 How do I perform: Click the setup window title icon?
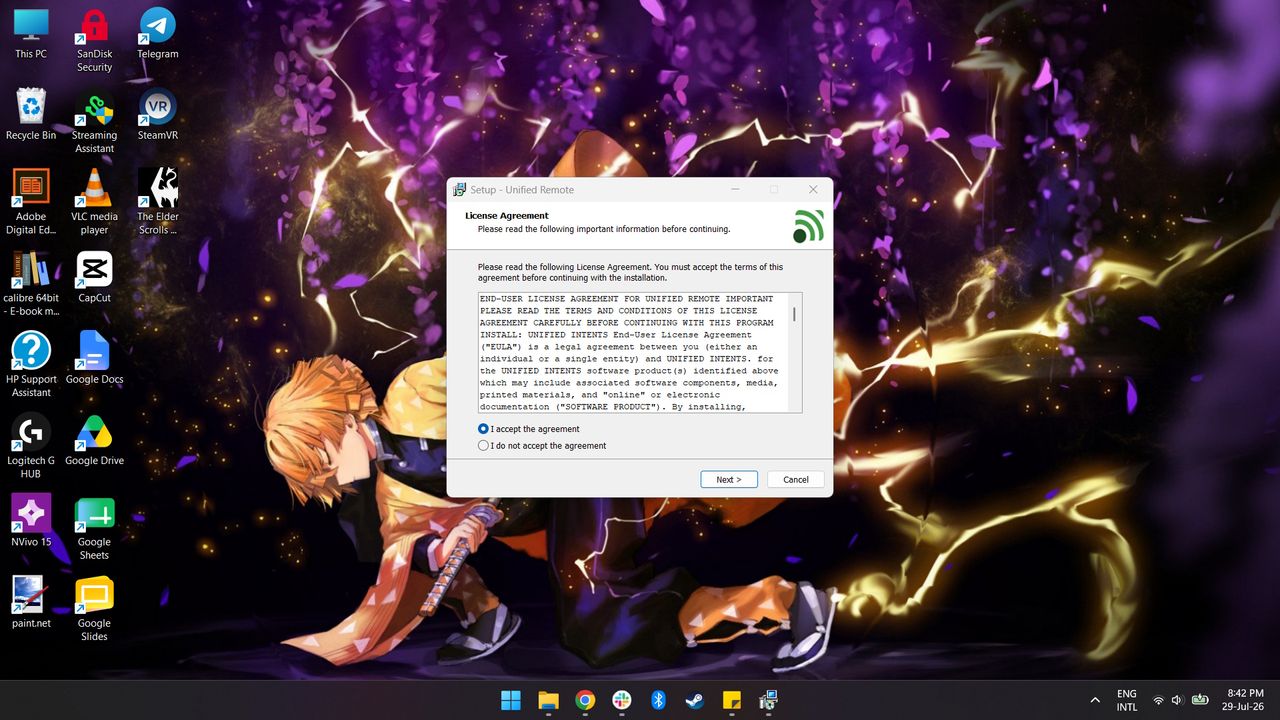pos(459,190)
